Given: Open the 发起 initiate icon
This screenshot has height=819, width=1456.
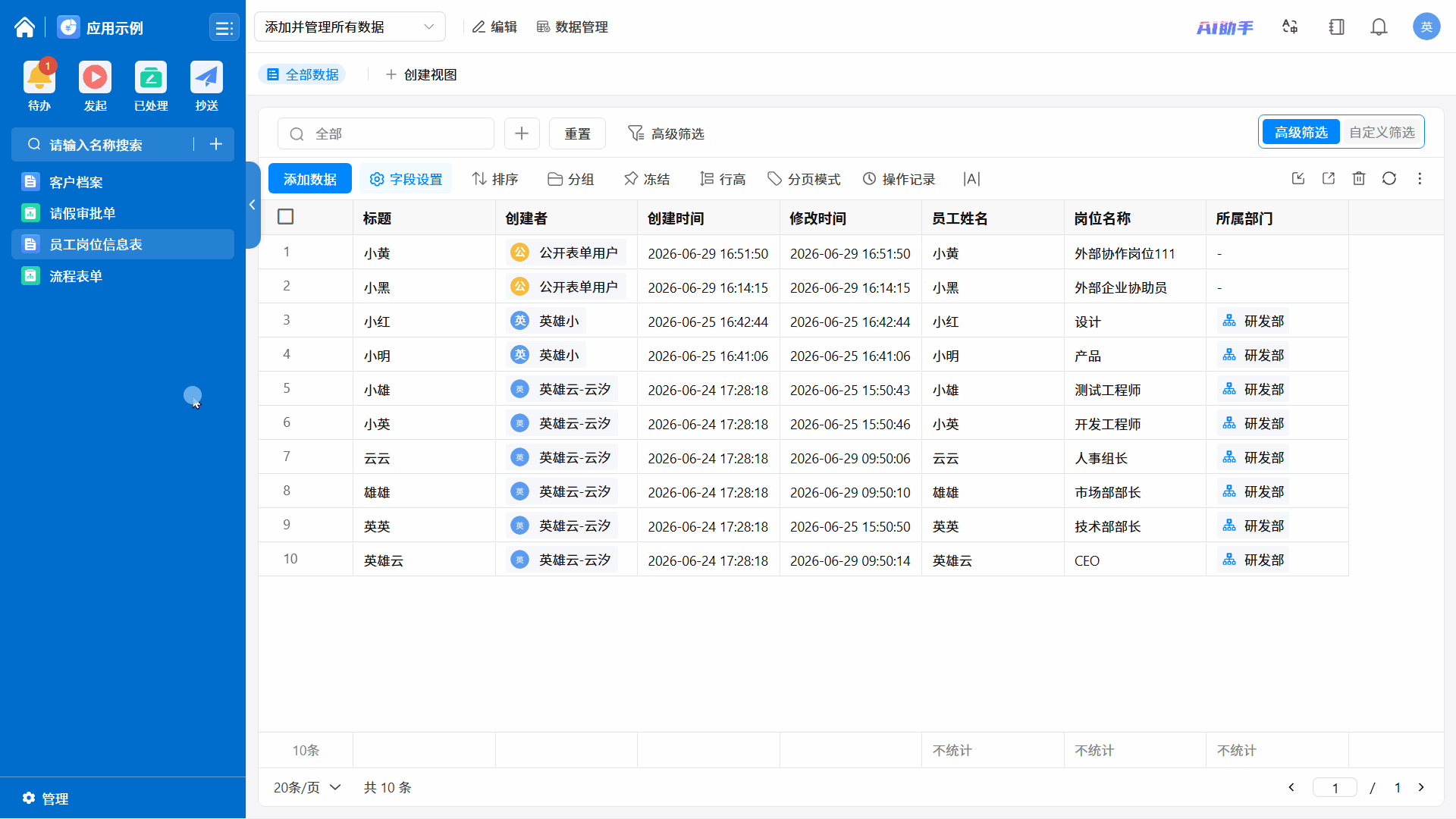Looking at the screenshot, I should [95, 77].
